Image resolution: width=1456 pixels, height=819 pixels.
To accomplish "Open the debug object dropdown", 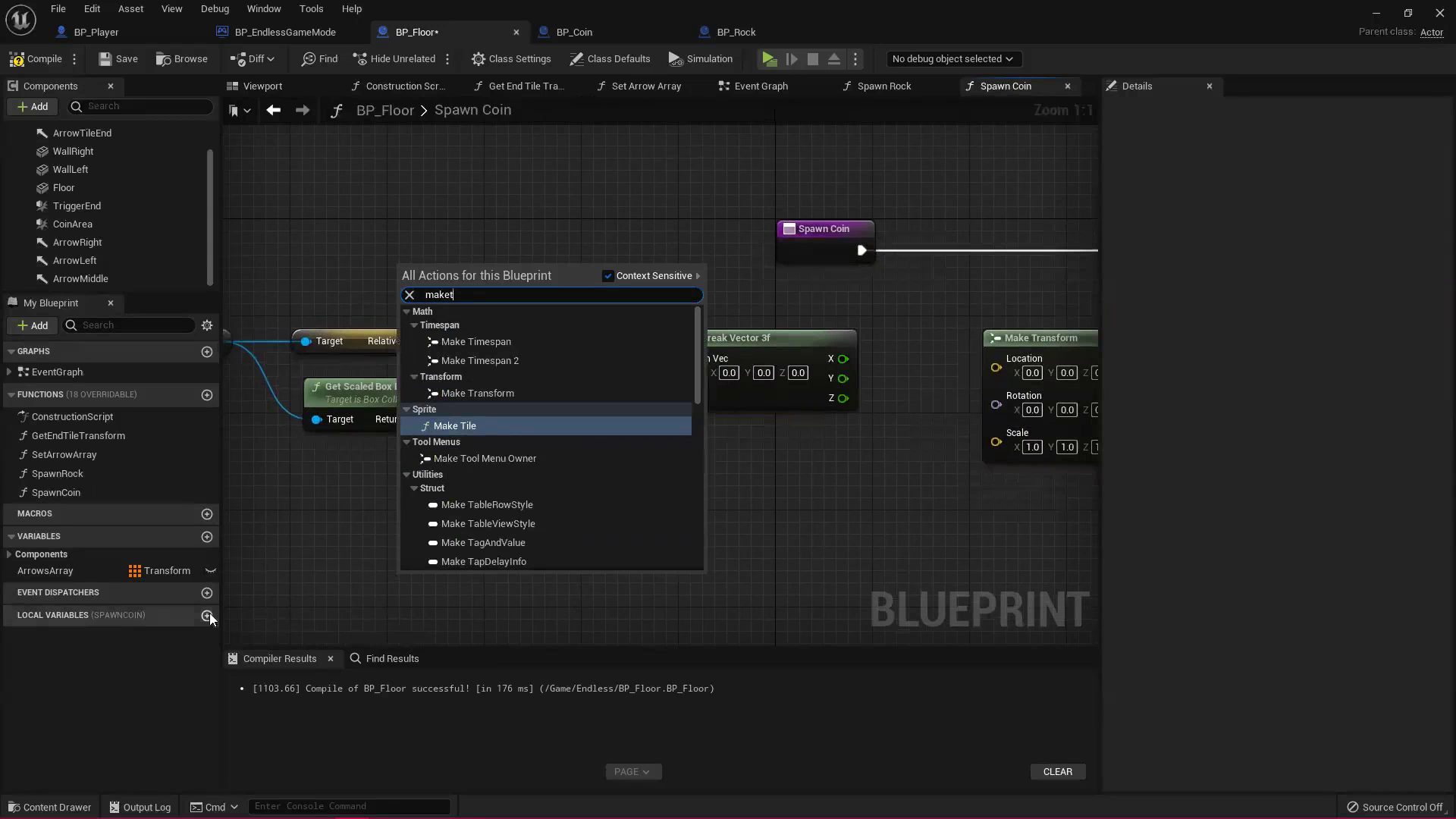I will coord(953,59).
